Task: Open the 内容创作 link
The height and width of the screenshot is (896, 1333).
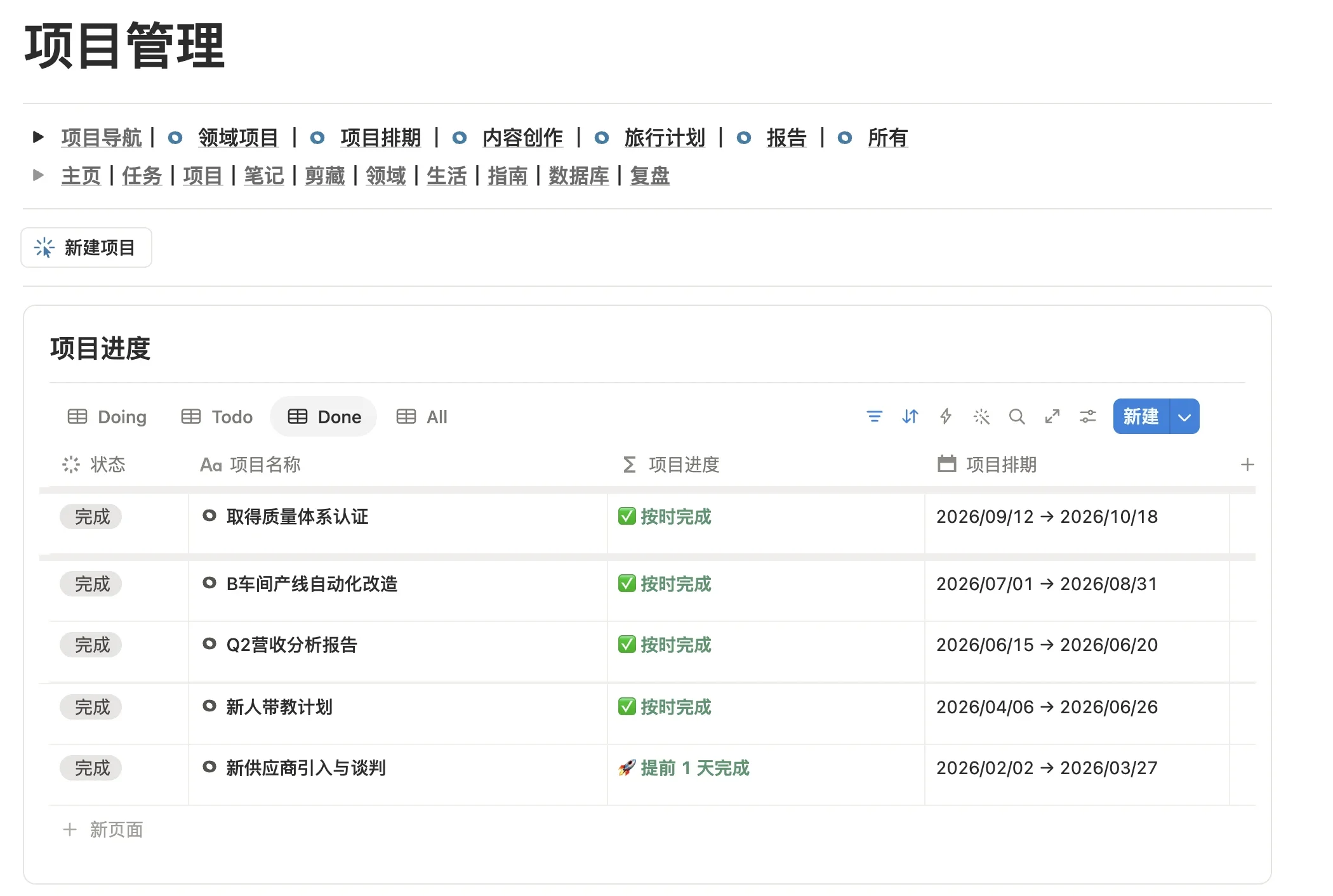Action: point(522,137)
